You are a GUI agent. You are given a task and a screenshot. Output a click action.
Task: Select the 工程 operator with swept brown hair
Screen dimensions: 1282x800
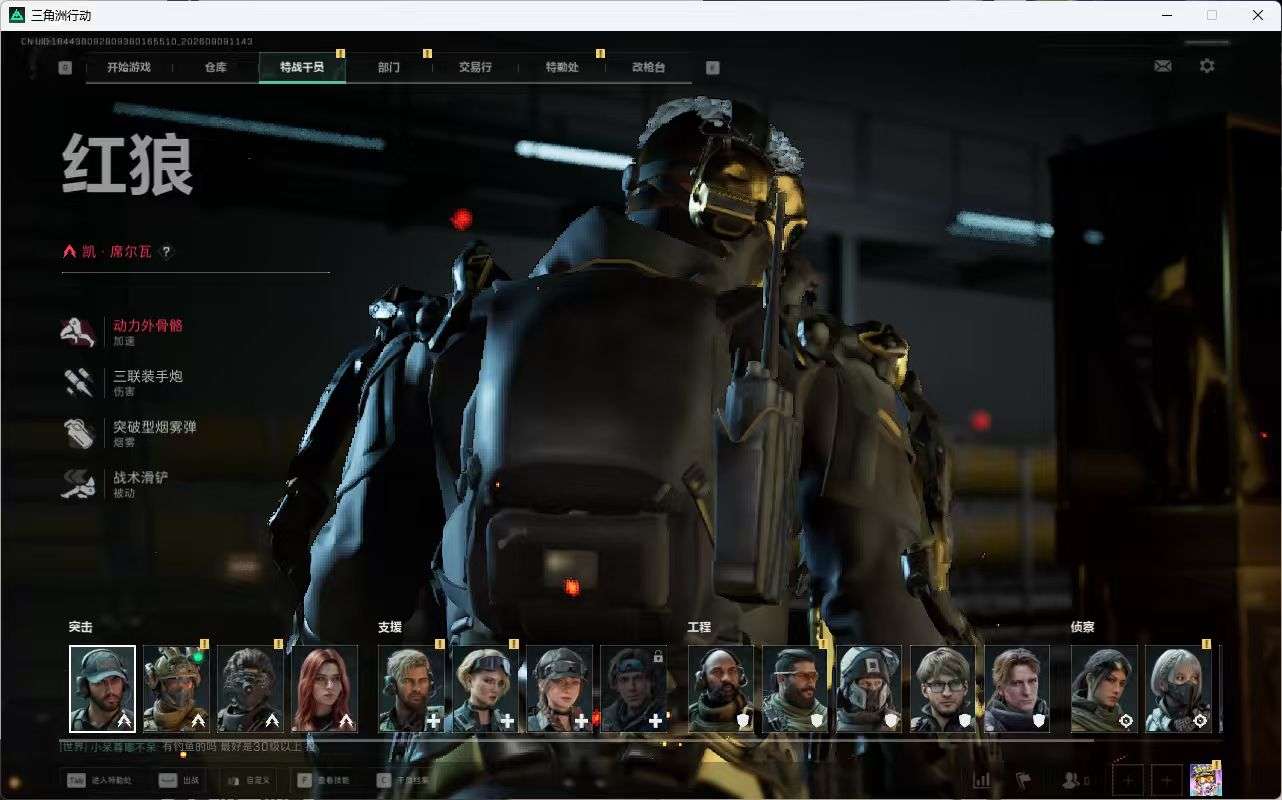[x=1017, y=688]
